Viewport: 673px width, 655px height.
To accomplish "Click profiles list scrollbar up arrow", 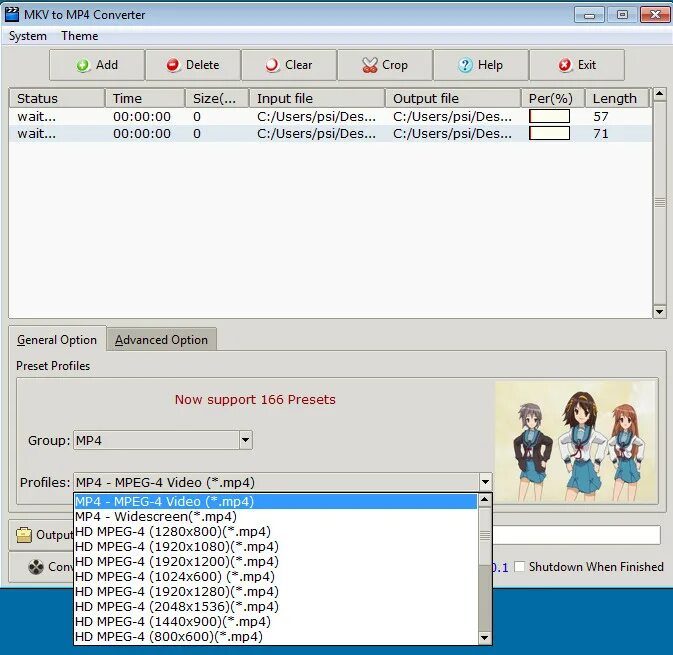I will (x=485, y=500).
